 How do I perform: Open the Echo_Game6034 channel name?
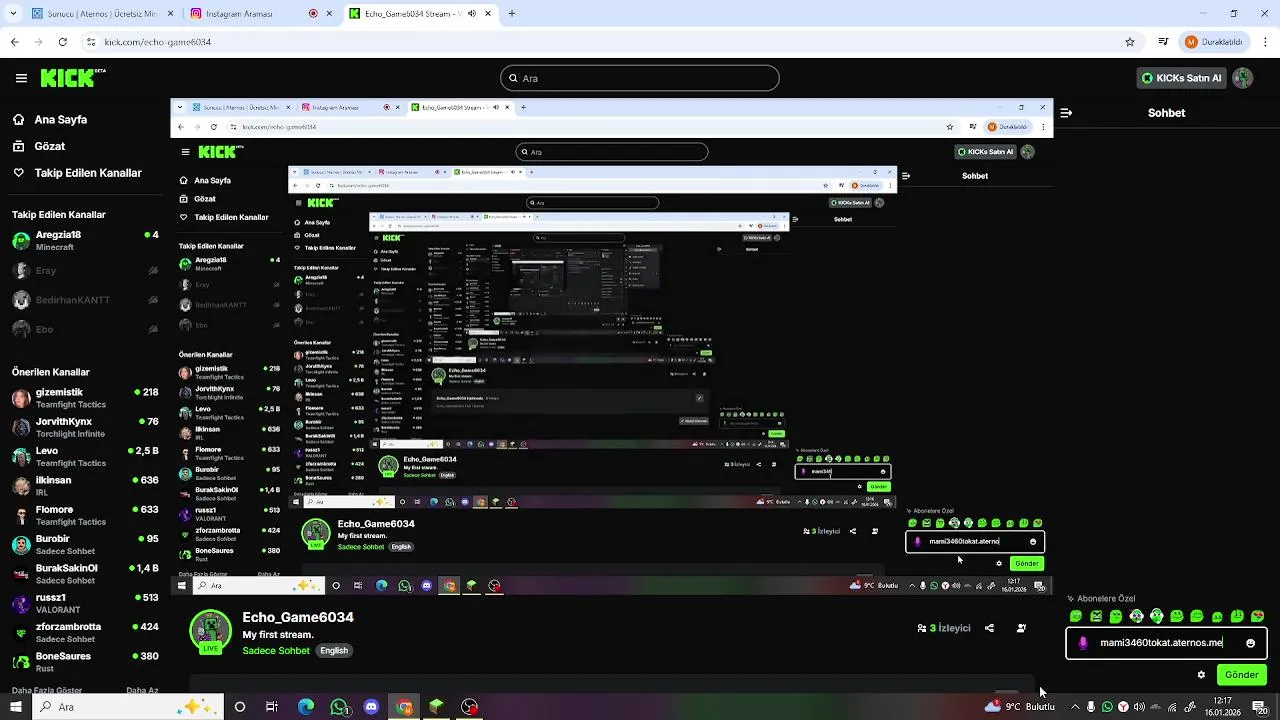pos(298,617)
